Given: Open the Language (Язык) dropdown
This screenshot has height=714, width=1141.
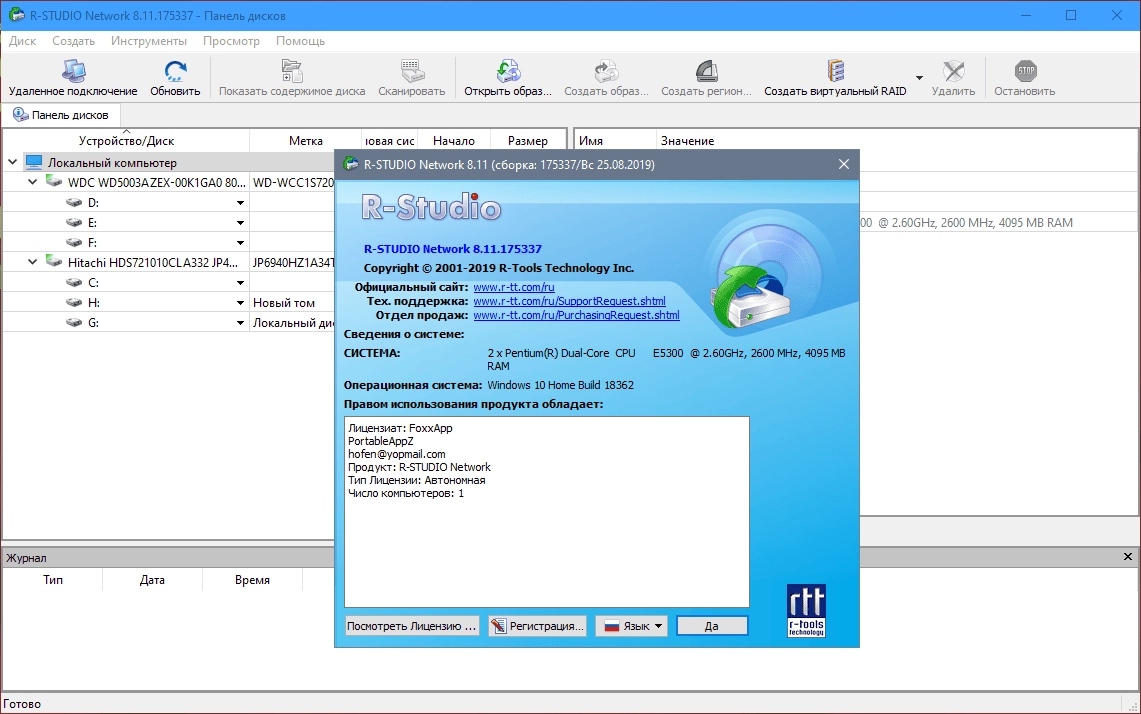Looking at the screenshot, I should (x=632, y=626).
